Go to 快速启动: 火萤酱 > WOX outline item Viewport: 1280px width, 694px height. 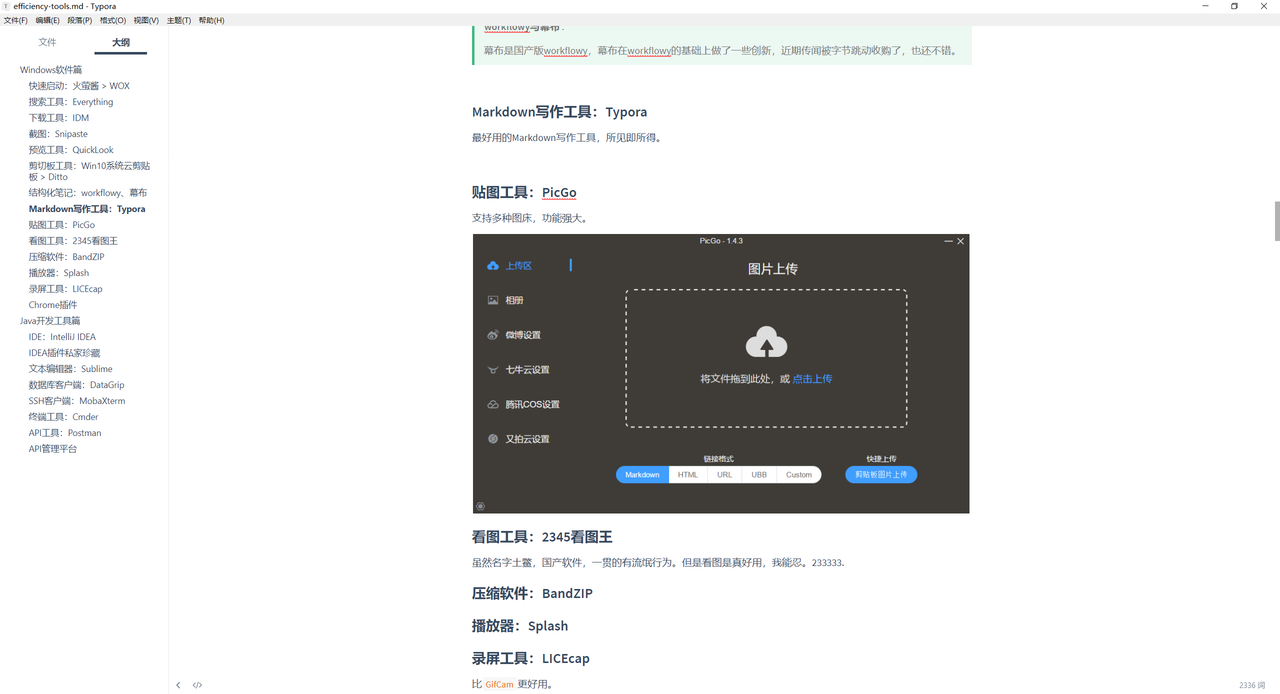79,86
